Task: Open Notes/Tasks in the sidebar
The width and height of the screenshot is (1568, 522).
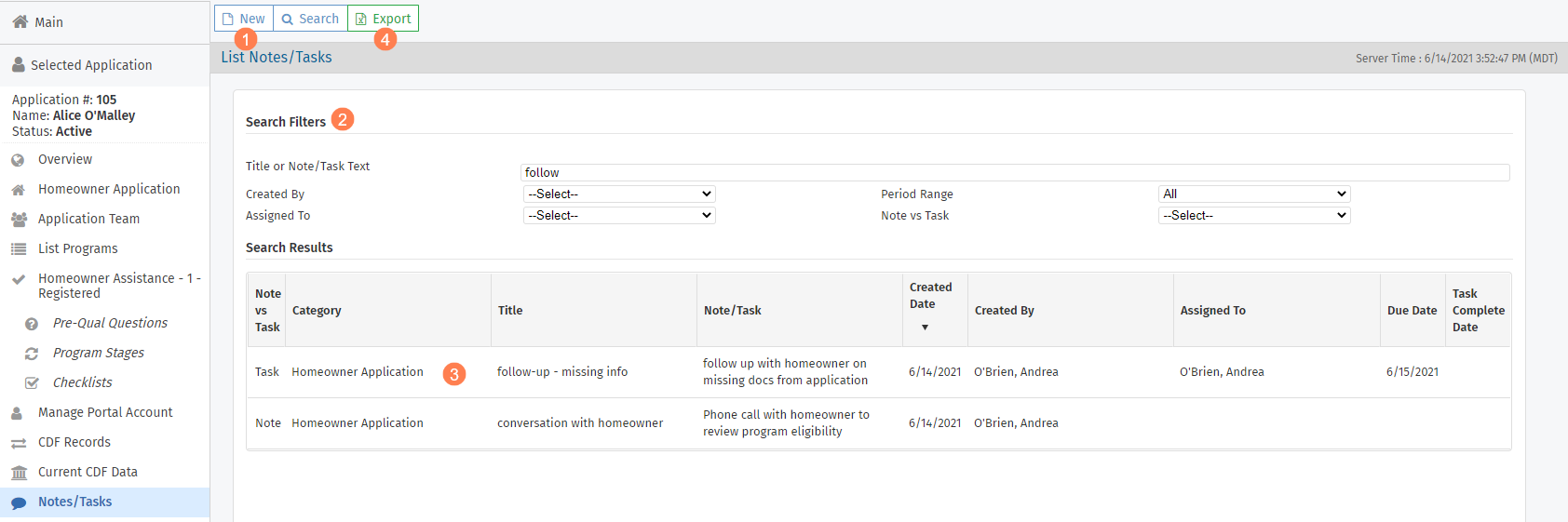Action: pos(74,502)
